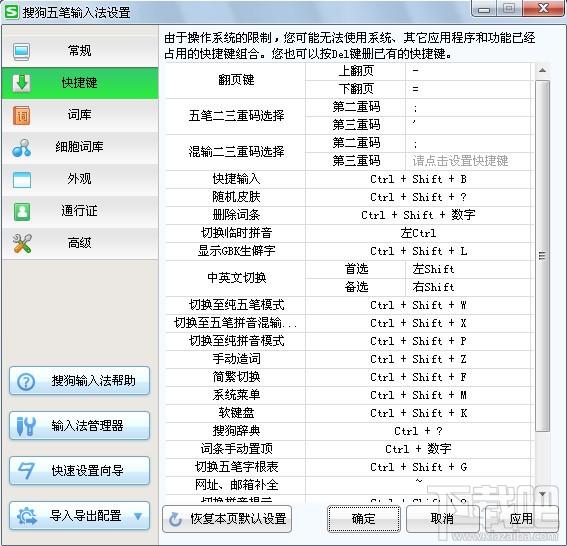This screenshot has height=546, width=567.
Task: Edit the 快捷输入 Ctrl + Shift + B shortcut
Action: [418, 179]
